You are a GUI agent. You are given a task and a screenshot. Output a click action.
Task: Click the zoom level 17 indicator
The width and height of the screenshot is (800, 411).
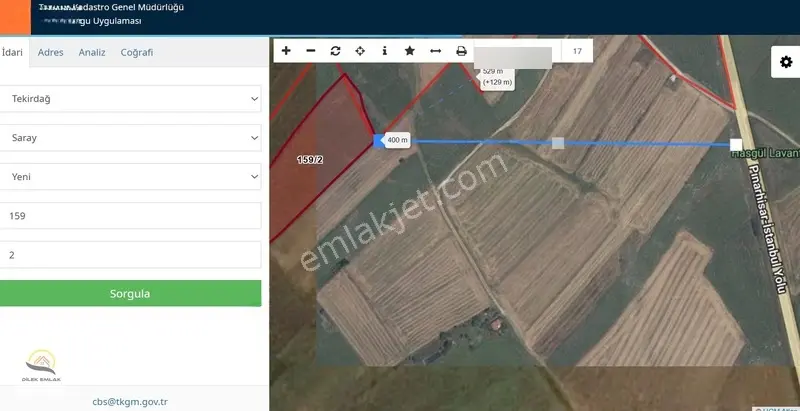click(x=577, y=51)
